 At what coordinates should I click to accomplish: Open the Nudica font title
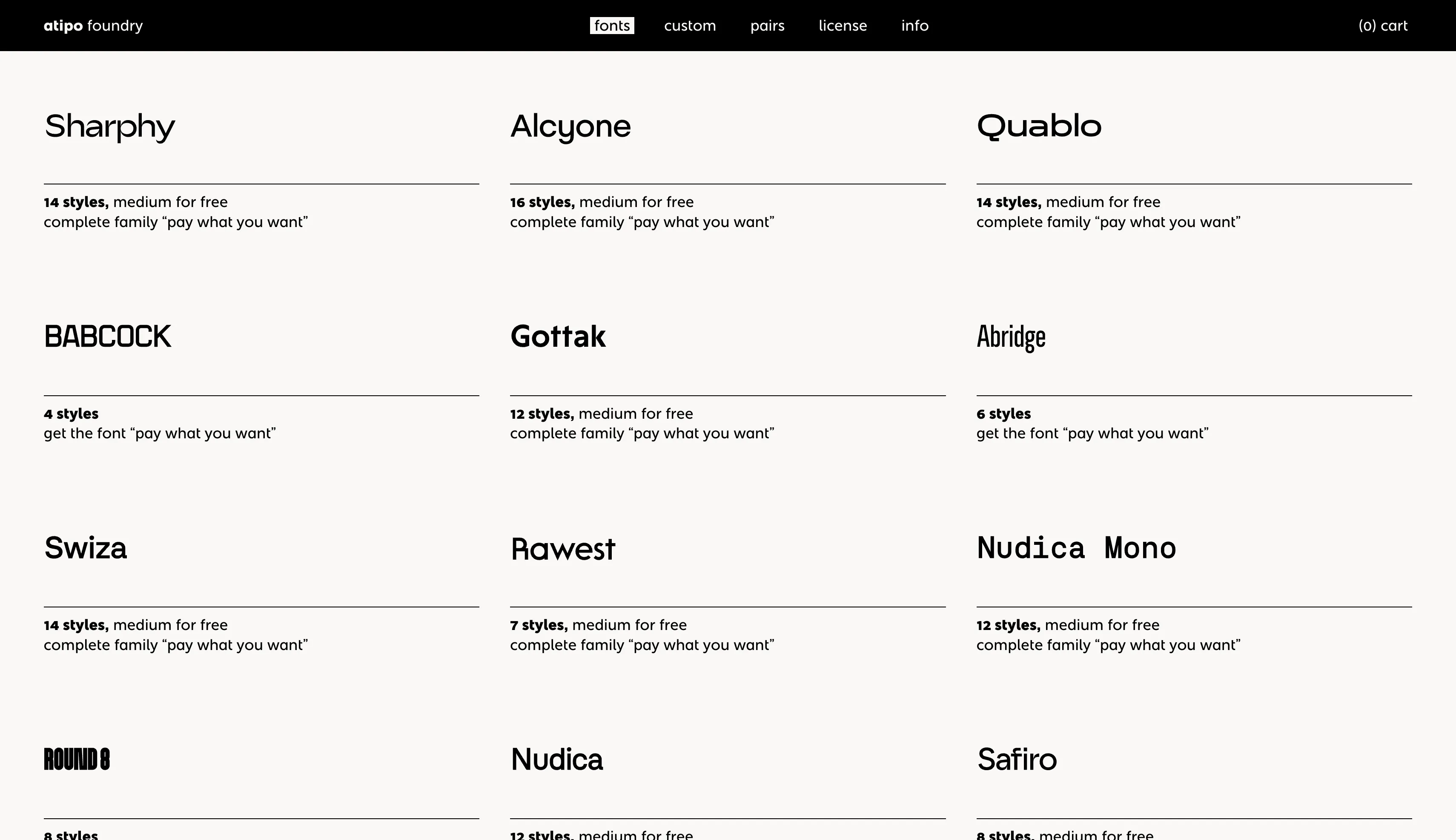pos(556,759)
